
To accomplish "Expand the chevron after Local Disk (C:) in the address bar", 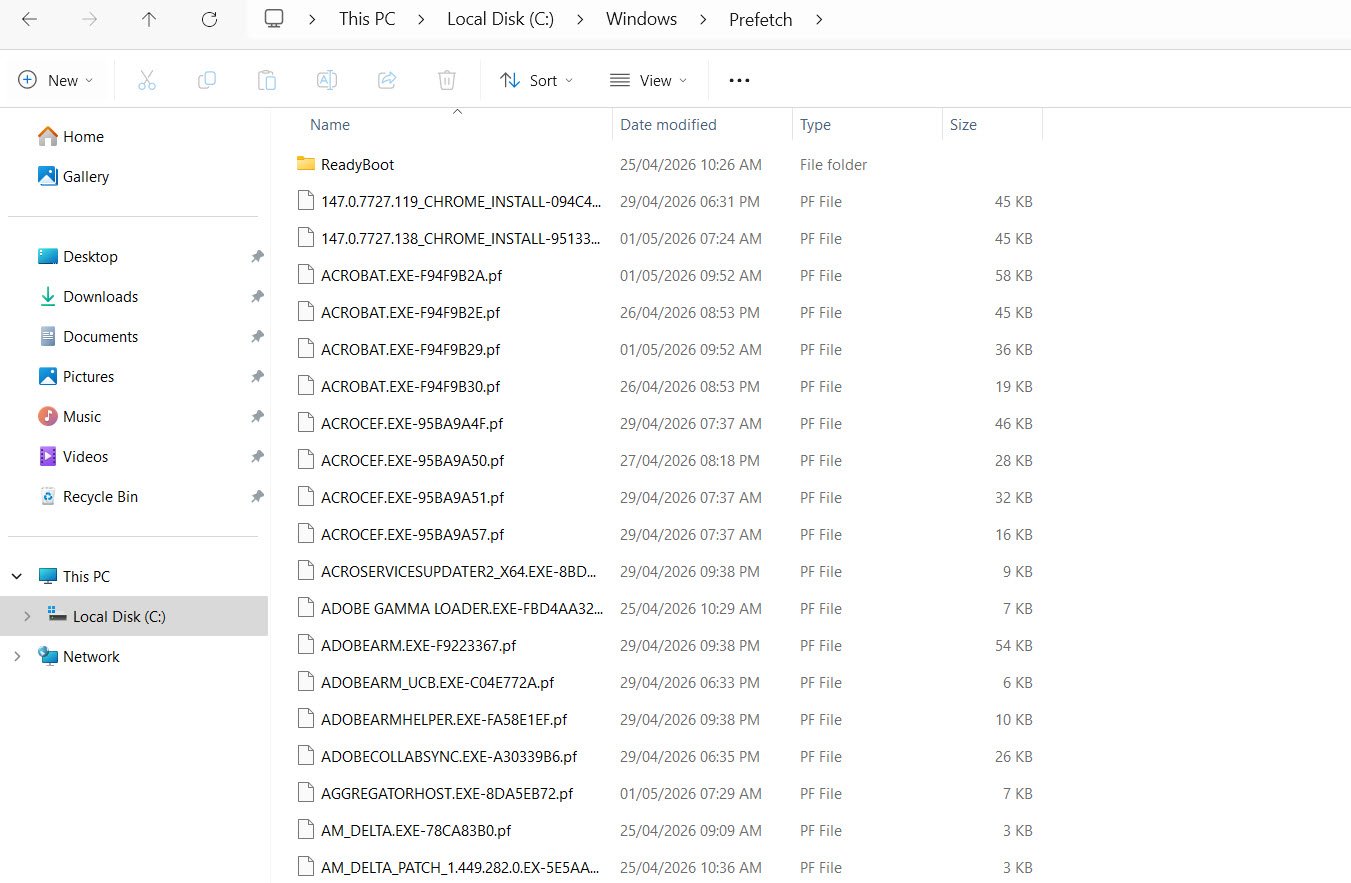I will click(x=581, y=19).
